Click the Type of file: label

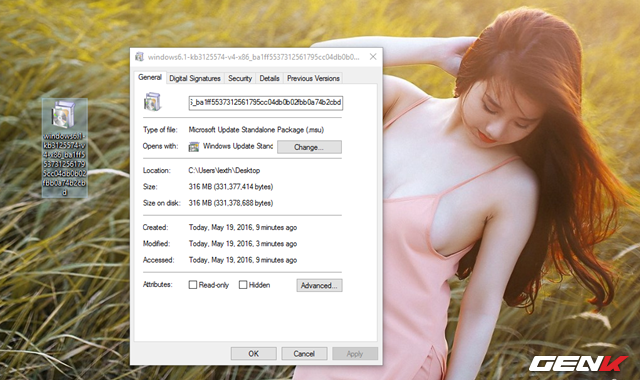click(x=160, y=130)
